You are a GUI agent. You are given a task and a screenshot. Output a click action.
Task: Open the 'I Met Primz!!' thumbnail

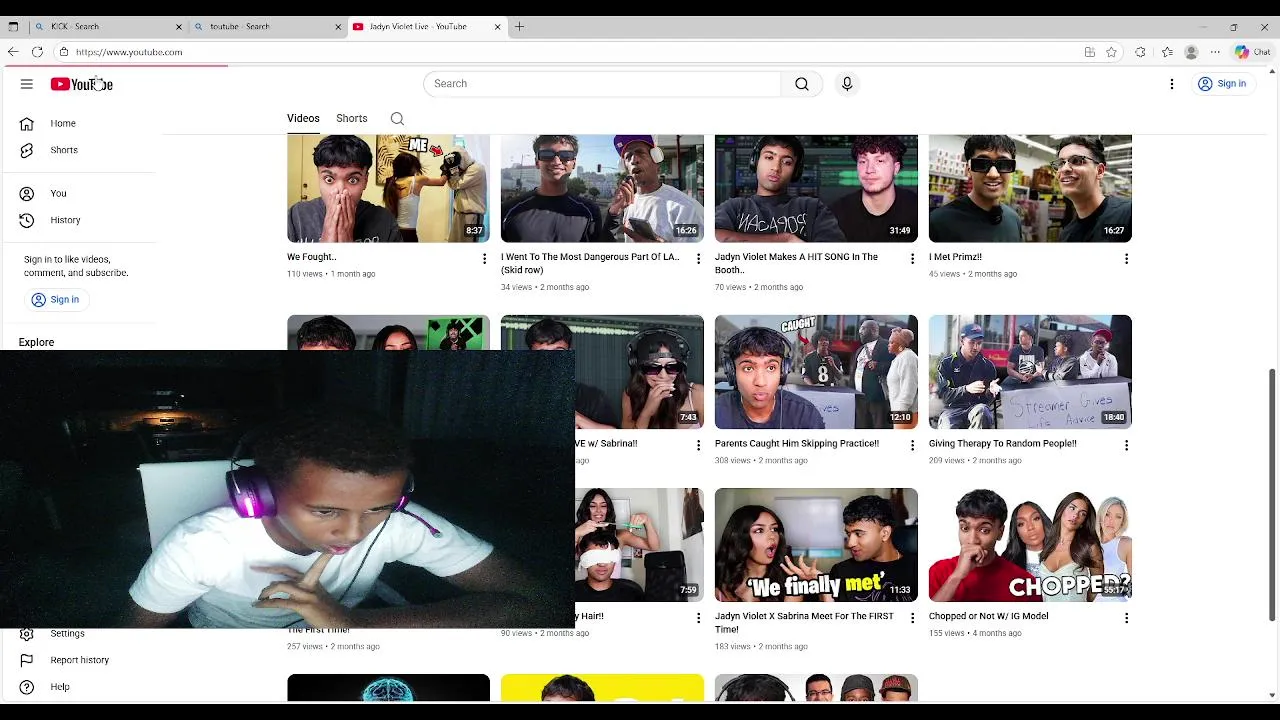pyautogui.click(x=1030, y=188)
